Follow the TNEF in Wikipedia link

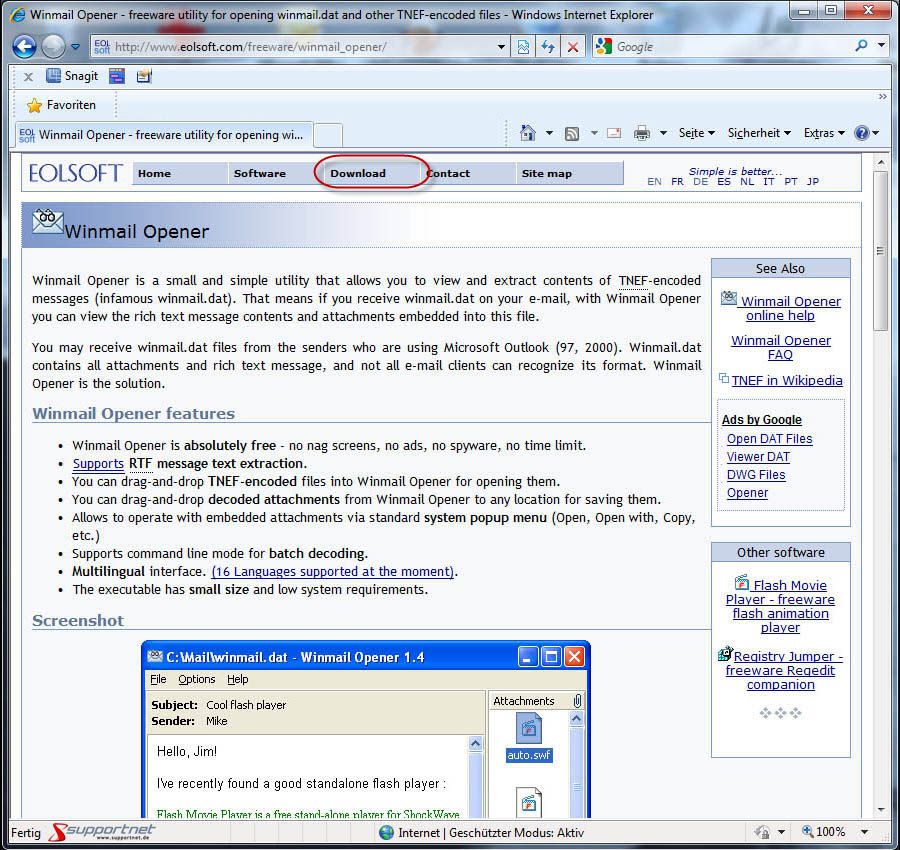click(786, 380)
